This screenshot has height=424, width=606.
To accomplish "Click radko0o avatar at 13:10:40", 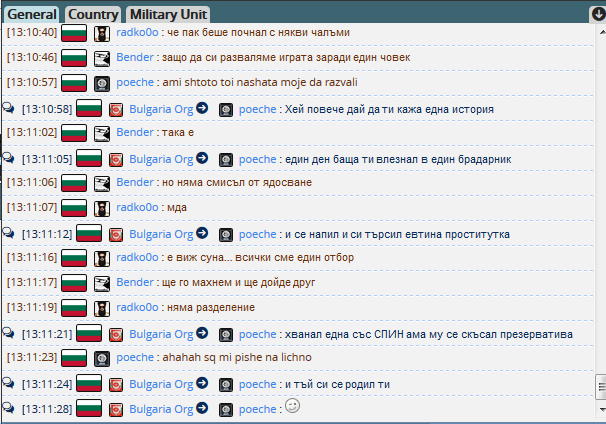I will pyautogui.click(x=102, y=34).
